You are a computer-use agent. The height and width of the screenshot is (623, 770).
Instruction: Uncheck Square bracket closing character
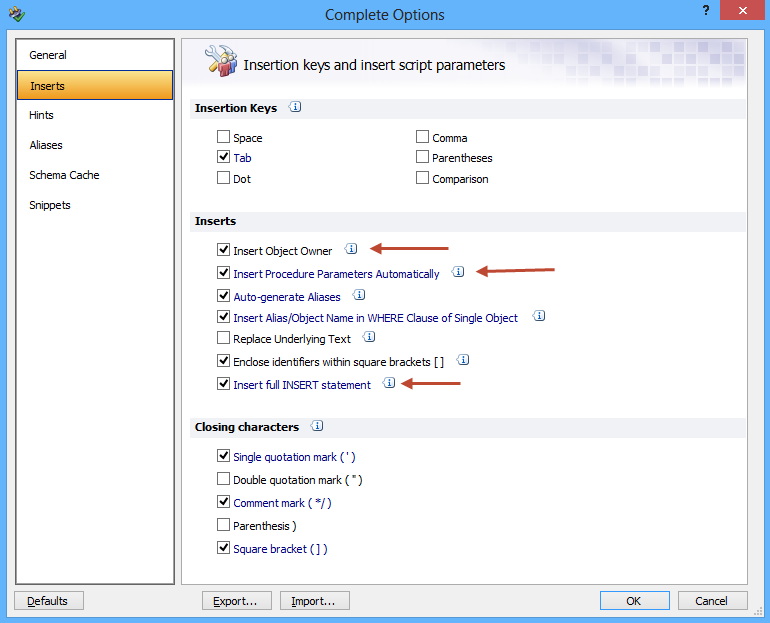223,547
